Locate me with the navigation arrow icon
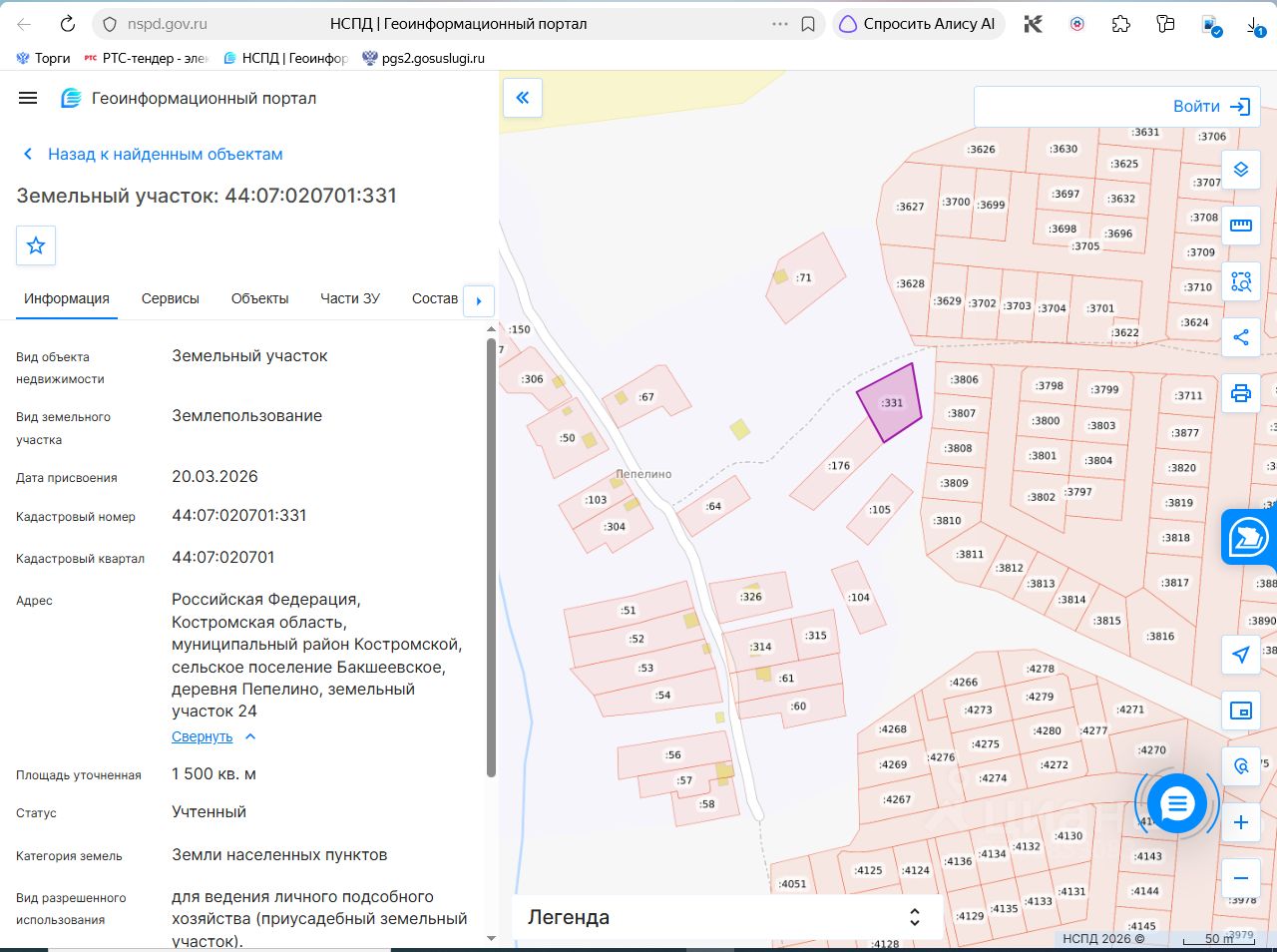This screenshot has height=952, width=1277. (x=1241, y=655)
